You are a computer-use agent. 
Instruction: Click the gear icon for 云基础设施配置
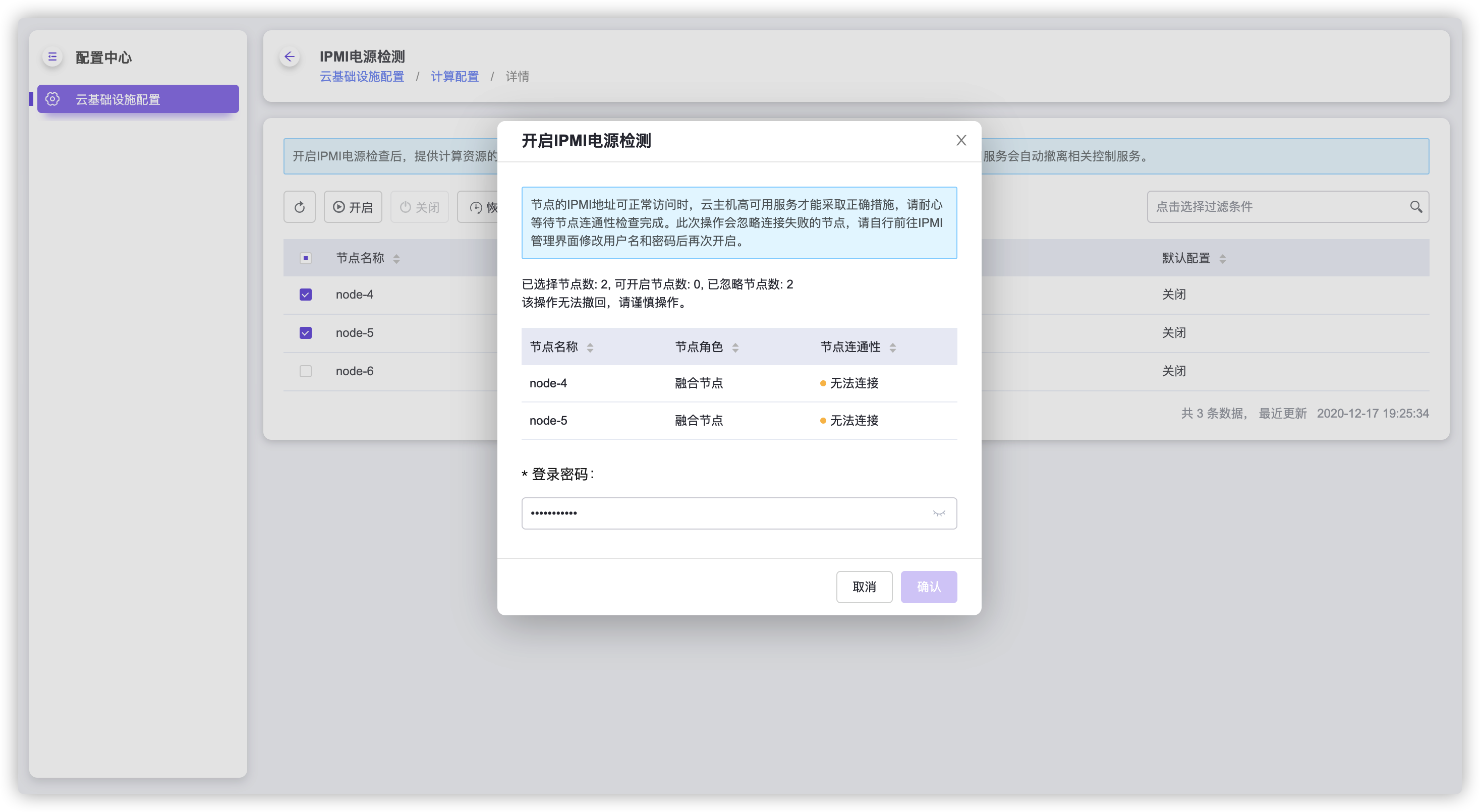pyautogui.click(x=52, y=99)
